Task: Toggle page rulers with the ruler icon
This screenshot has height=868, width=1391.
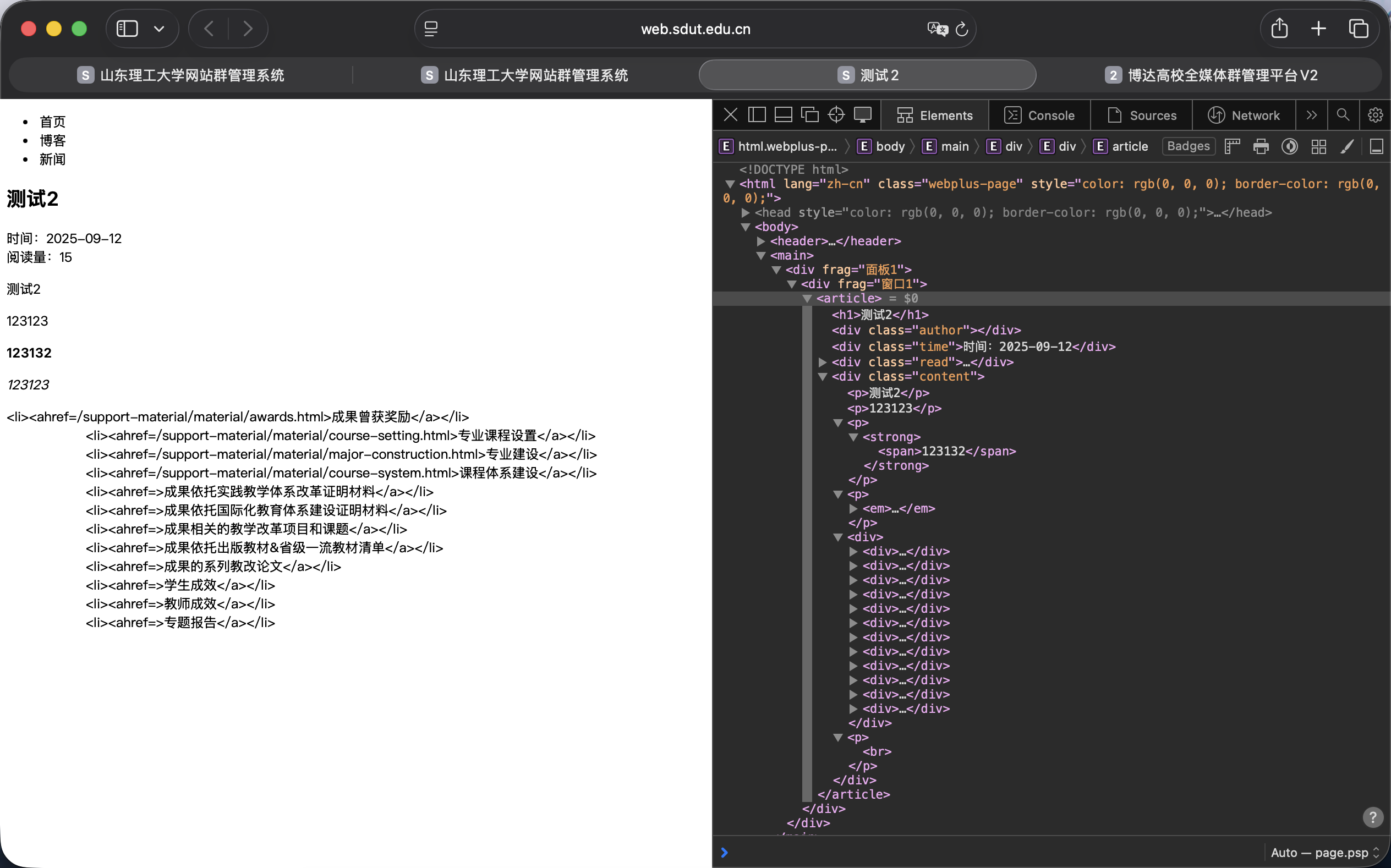Action: pos(1232,146)
